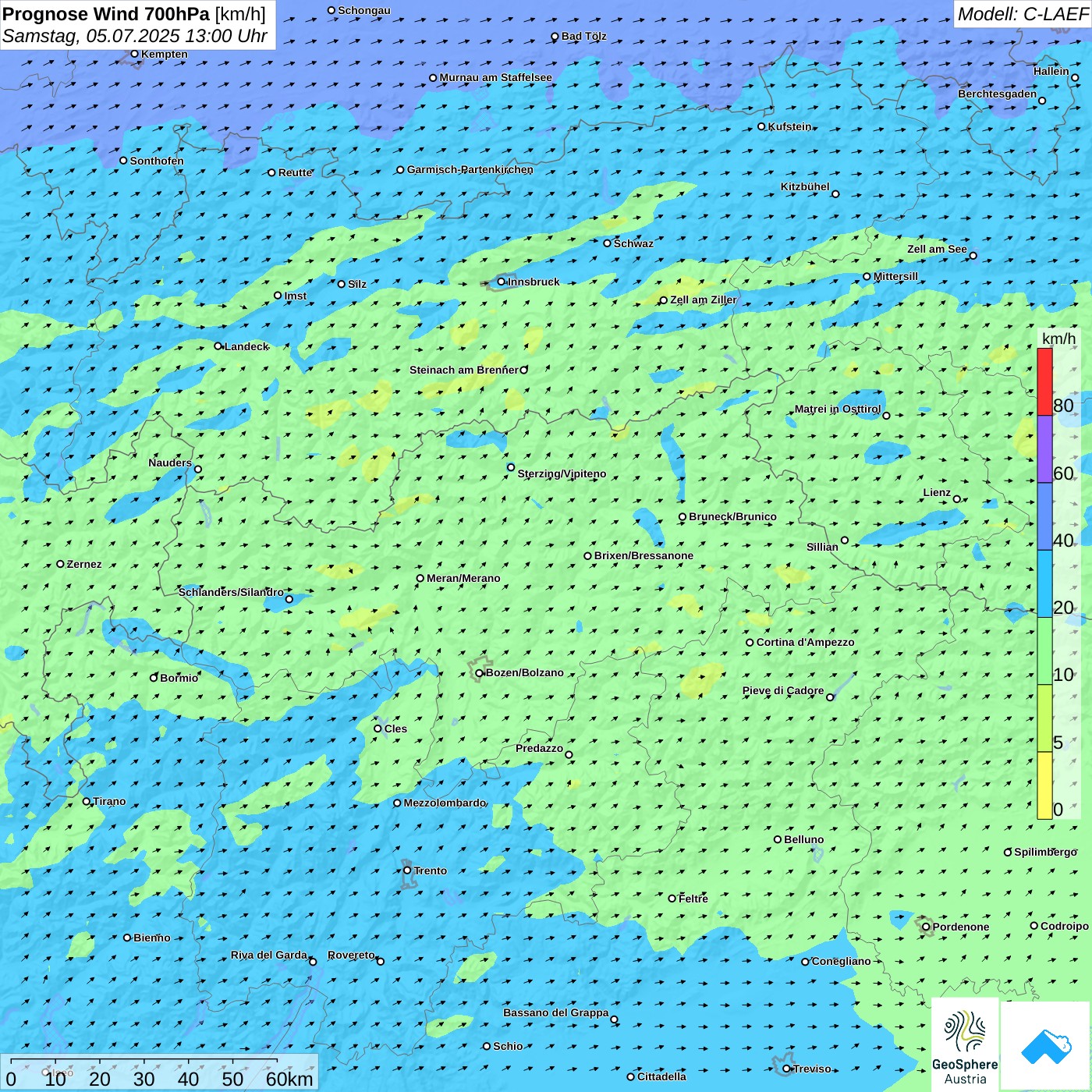Click the Cortina d'Ampezzo marker
This screenshot has width=1092, height=1092.
pos(750,643)
